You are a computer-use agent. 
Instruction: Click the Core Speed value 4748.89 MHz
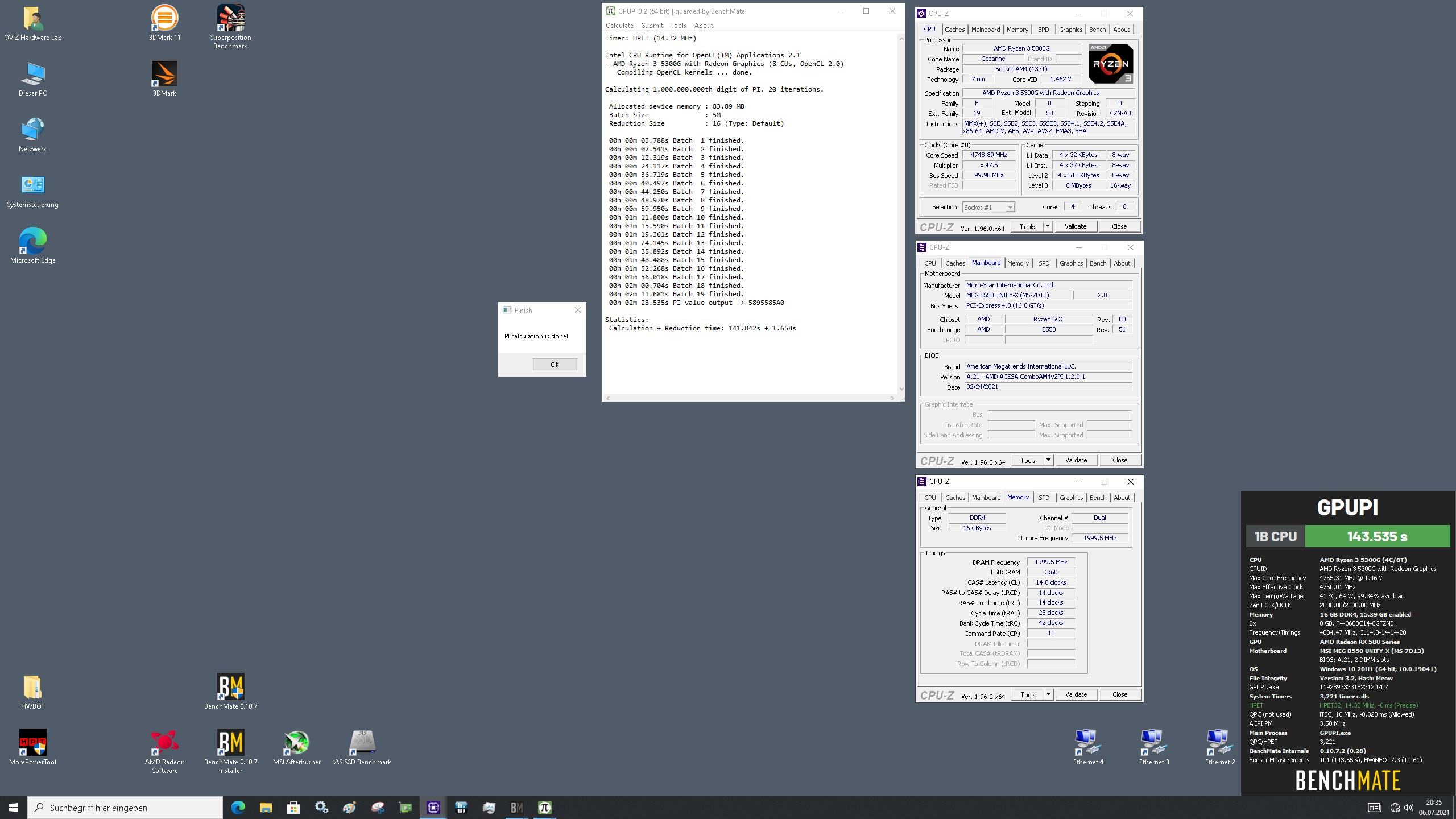tap(988, 155)
